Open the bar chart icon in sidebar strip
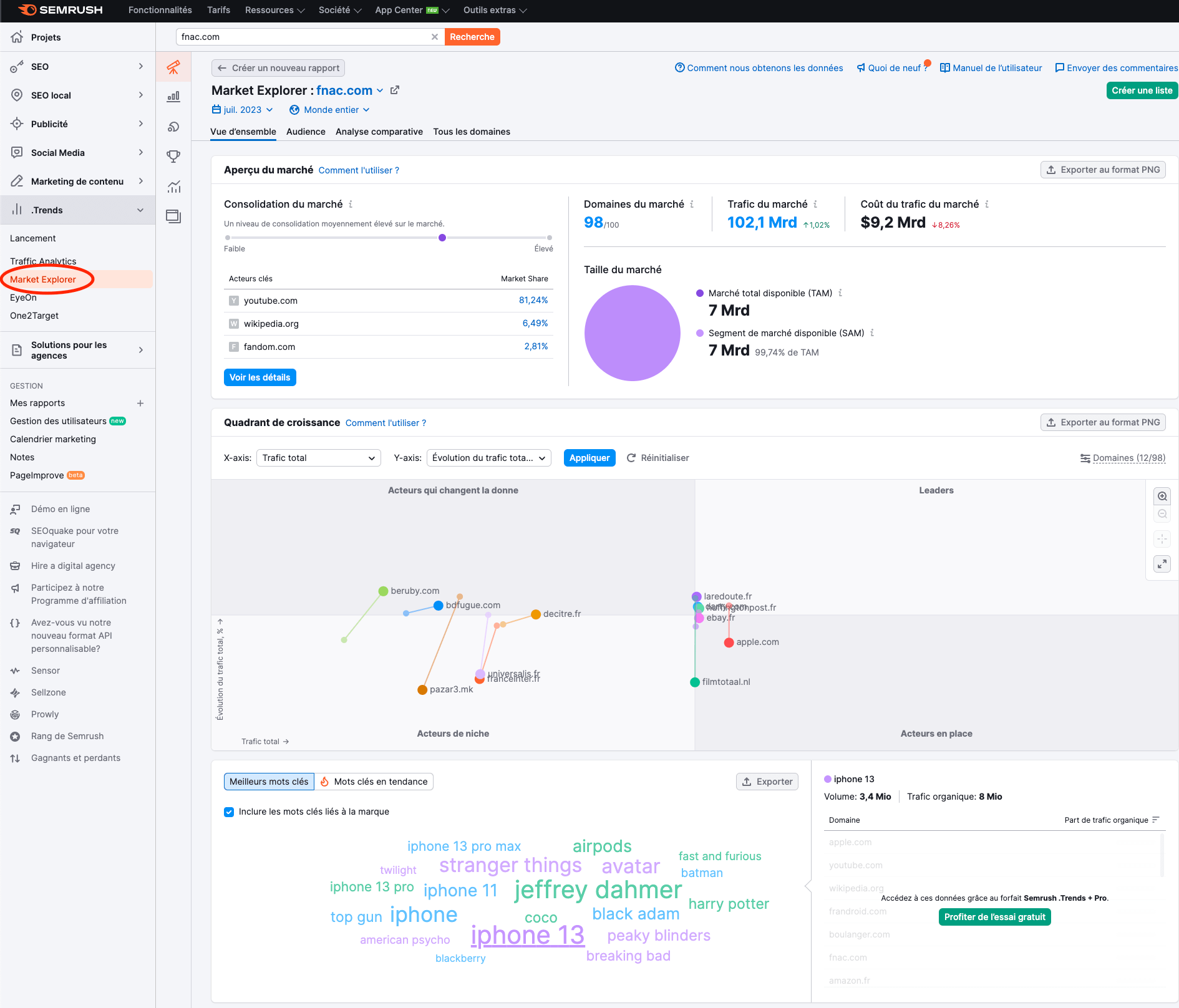The image size is (1179, 1008). (x=173, y=97)
